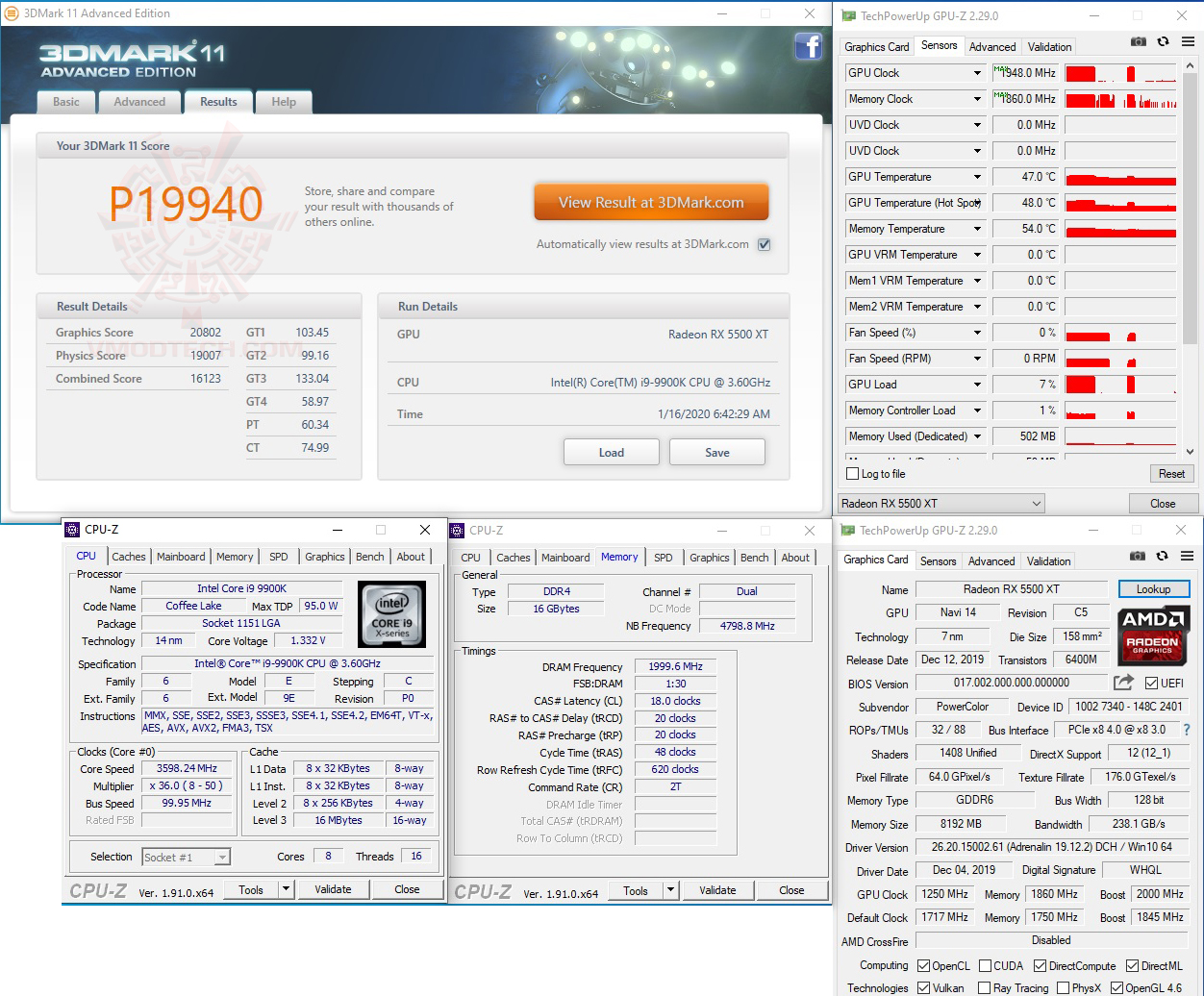Open the Help tab in 3DMark
The image size is (1204, 996).
click(x=284, y=102)
